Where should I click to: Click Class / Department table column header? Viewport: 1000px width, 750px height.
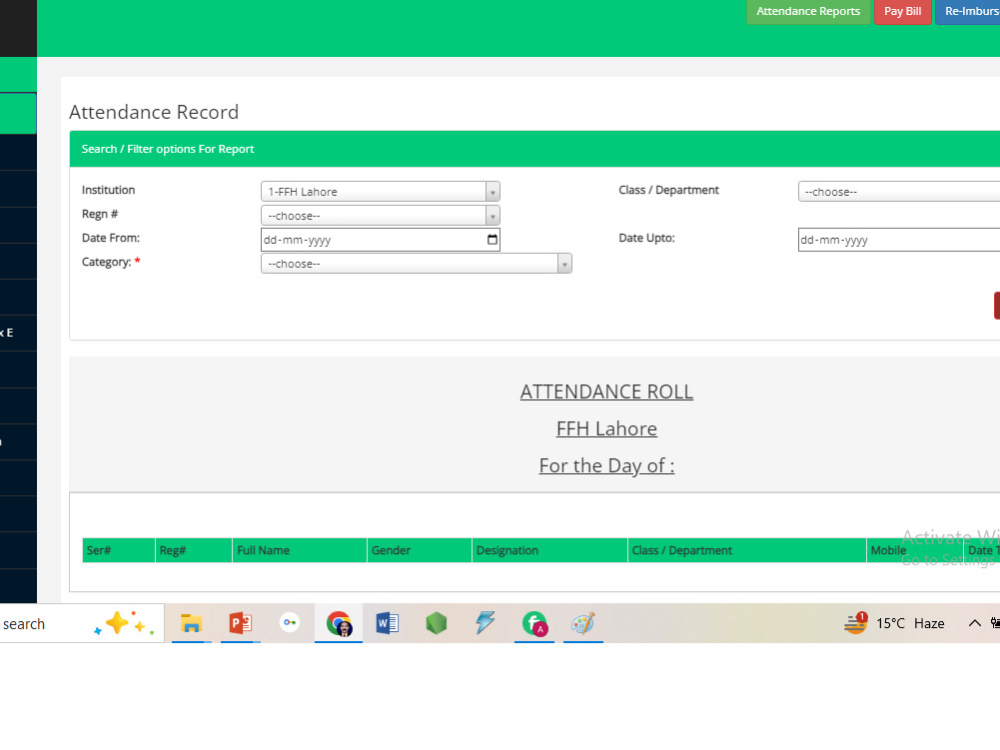(x=747, y=550)
